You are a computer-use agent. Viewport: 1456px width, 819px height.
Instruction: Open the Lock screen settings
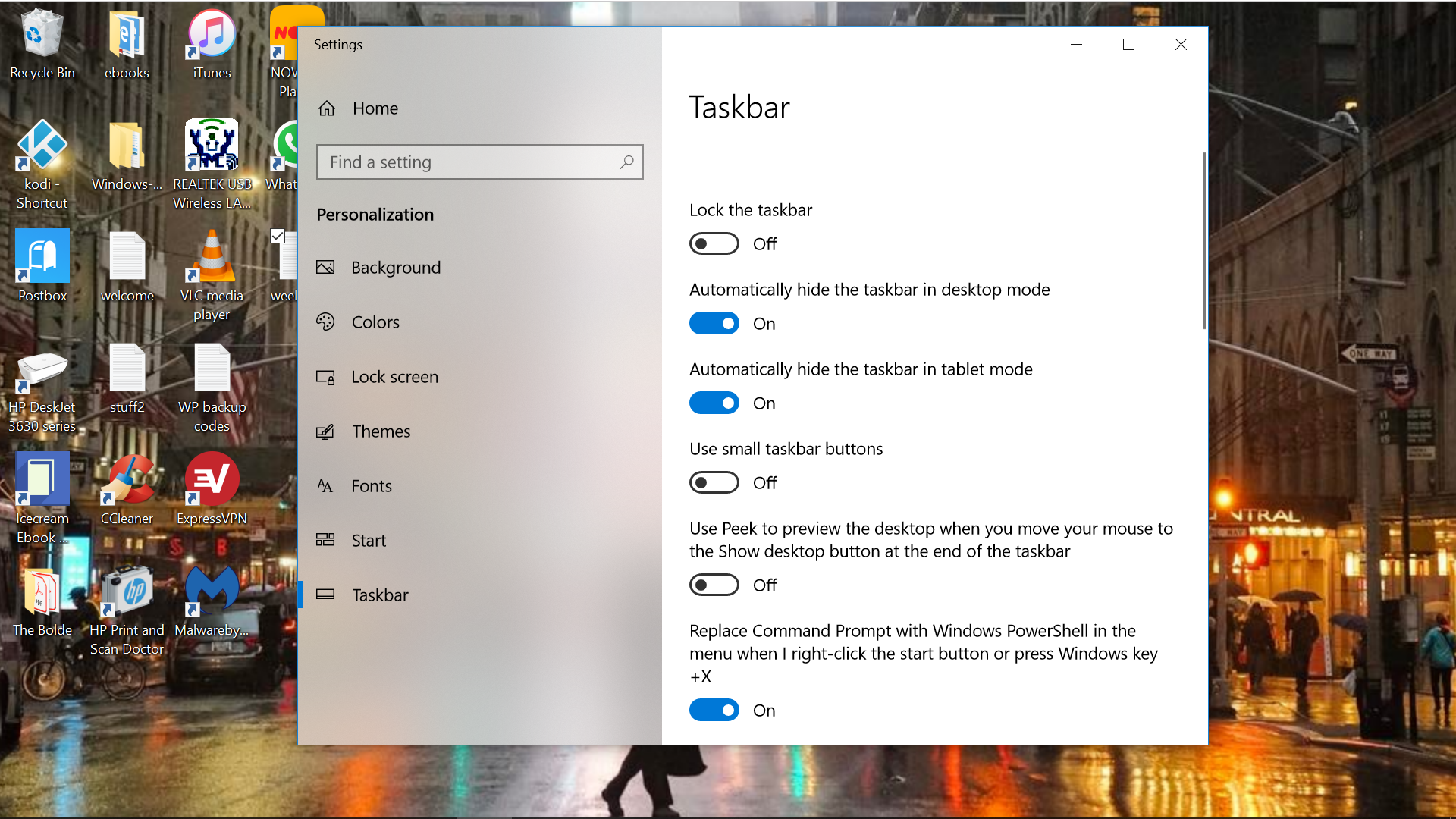(x=394, y=377)
